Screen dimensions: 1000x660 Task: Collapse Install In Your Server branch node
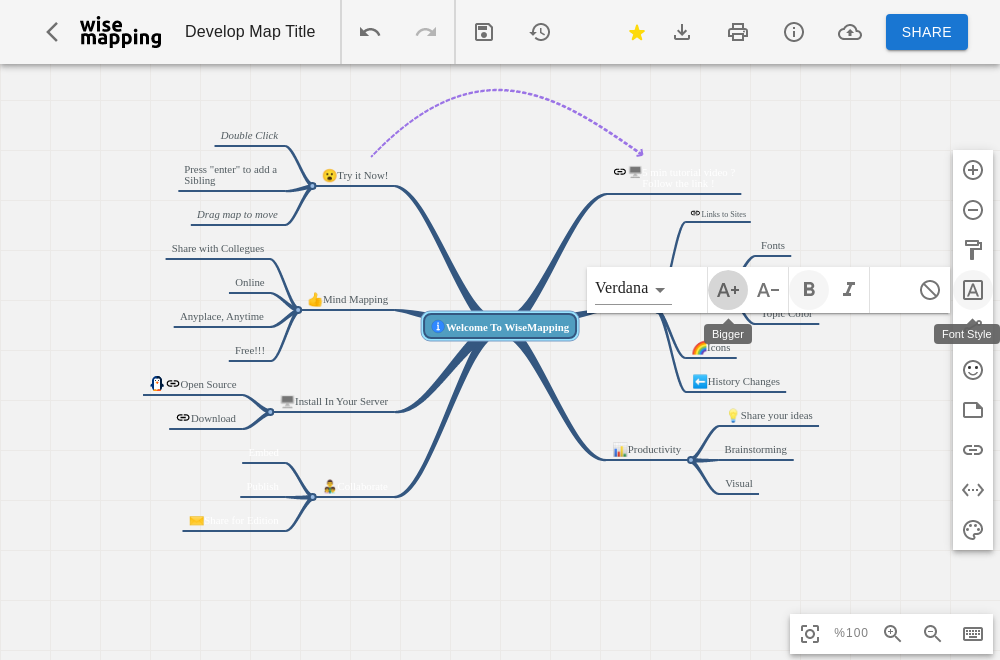(270, 412)
